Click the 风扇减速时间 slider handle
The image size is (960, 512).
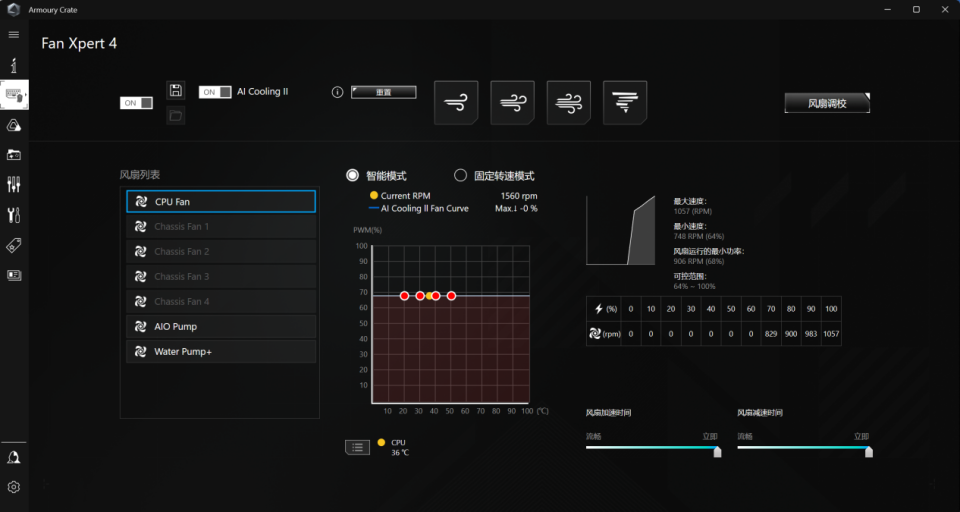pyautogui.click(x=868, y=452)
